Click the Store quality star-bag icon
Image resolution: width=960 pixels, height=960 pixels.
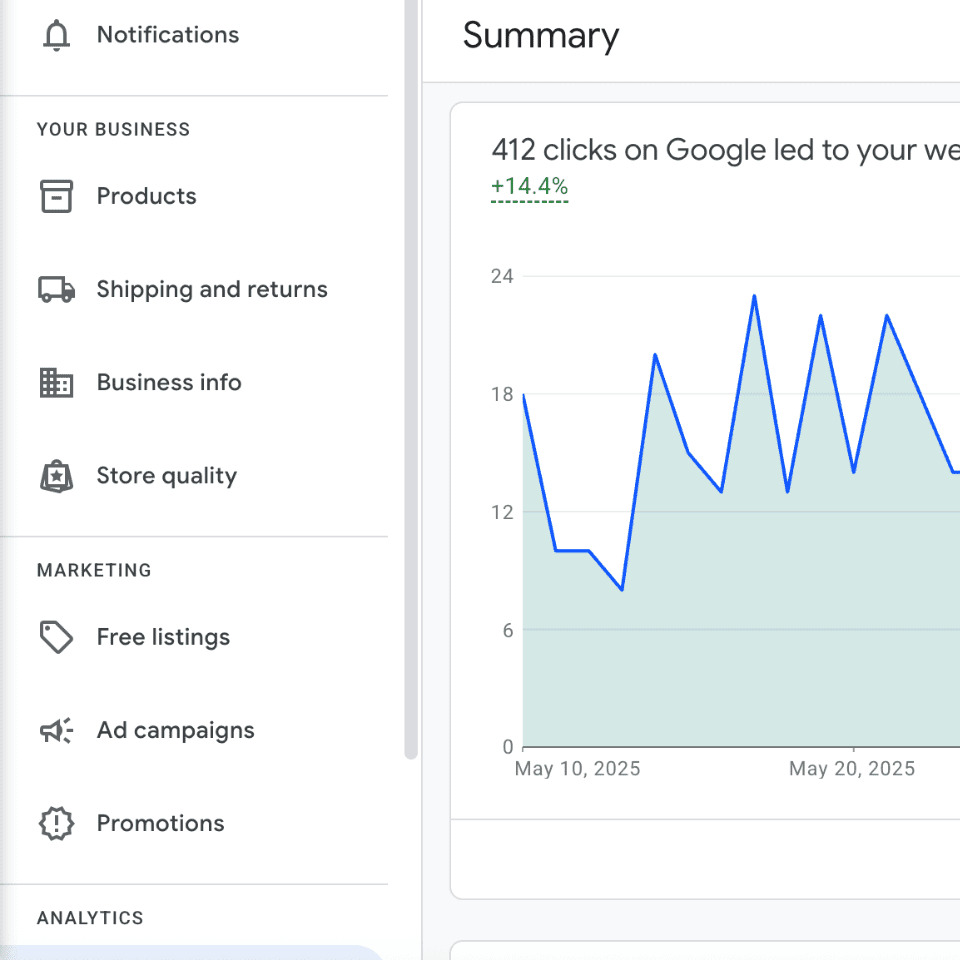(x=57, y=476)
